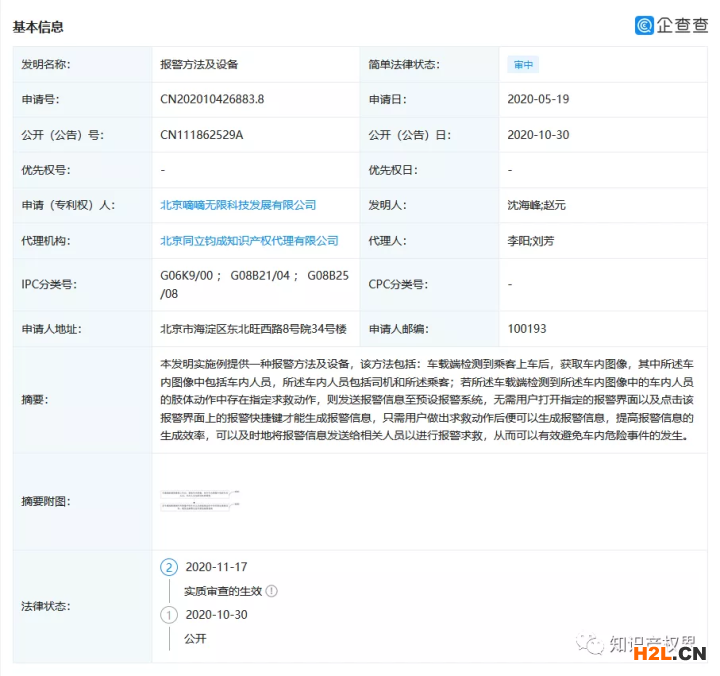Screen dimensions: 720x676
Task: Click the IPC classification G06K9/00
Action: coord(190,275)
